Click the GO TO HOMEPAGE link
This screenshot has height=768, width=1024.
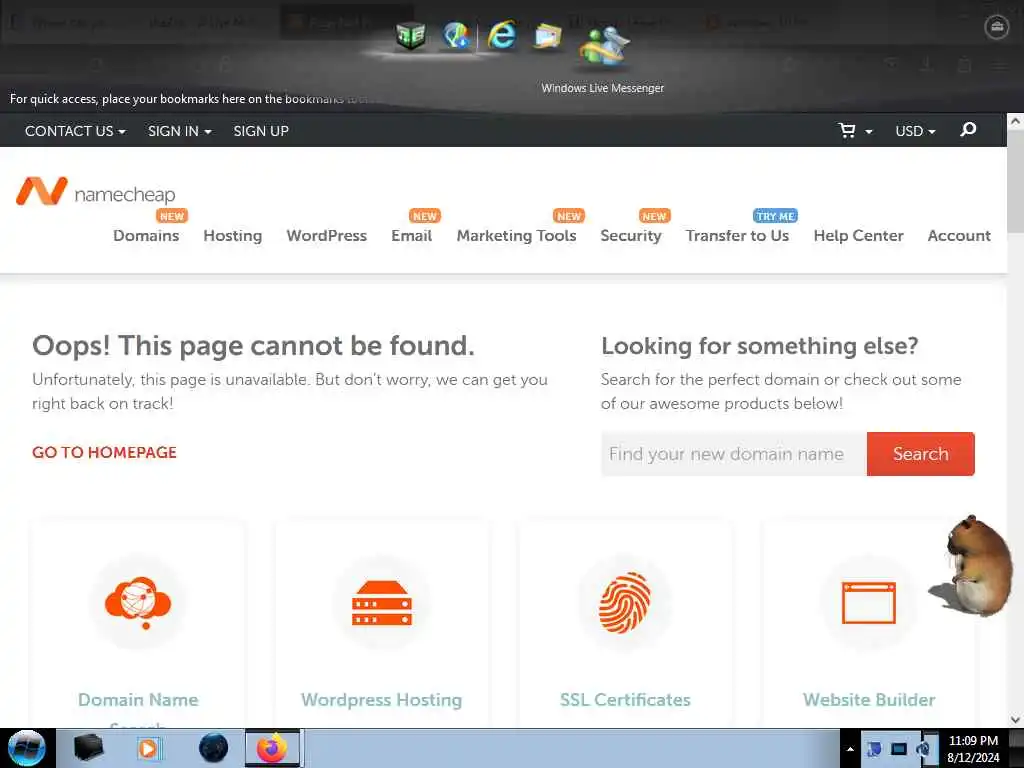(x=104, y=452)
